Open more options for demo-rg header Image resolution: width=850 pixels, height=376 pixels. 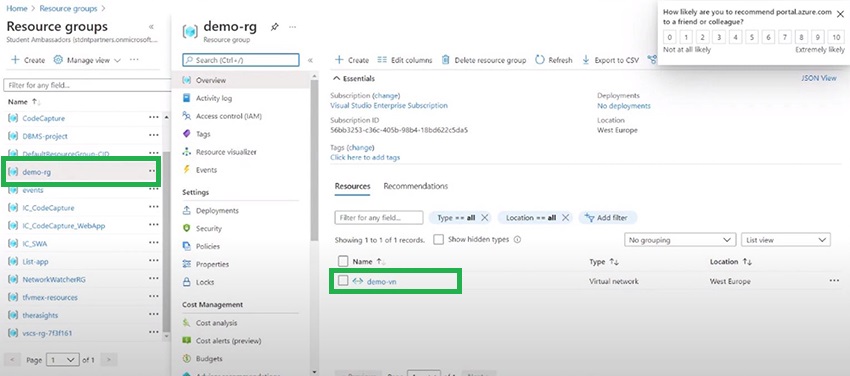[x=293, y=27]
